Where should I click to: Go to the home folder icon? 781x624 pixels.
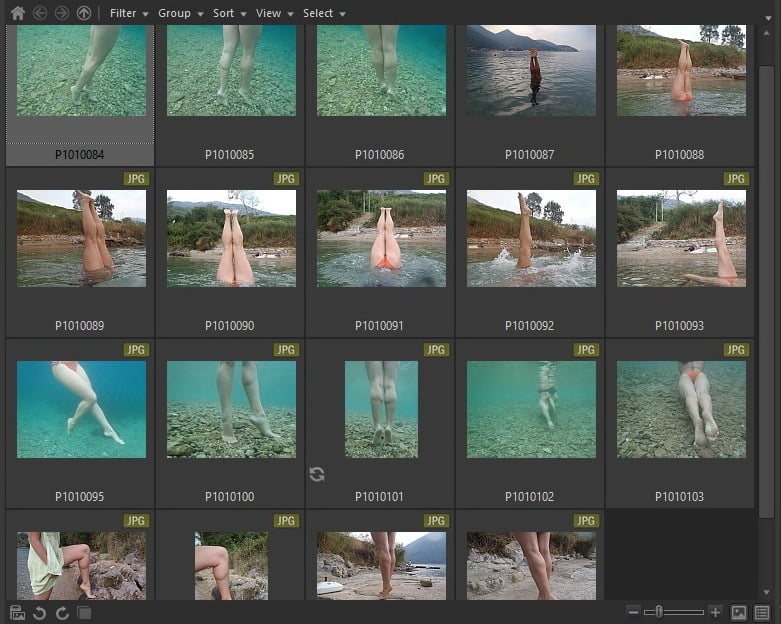pos(18,13)
